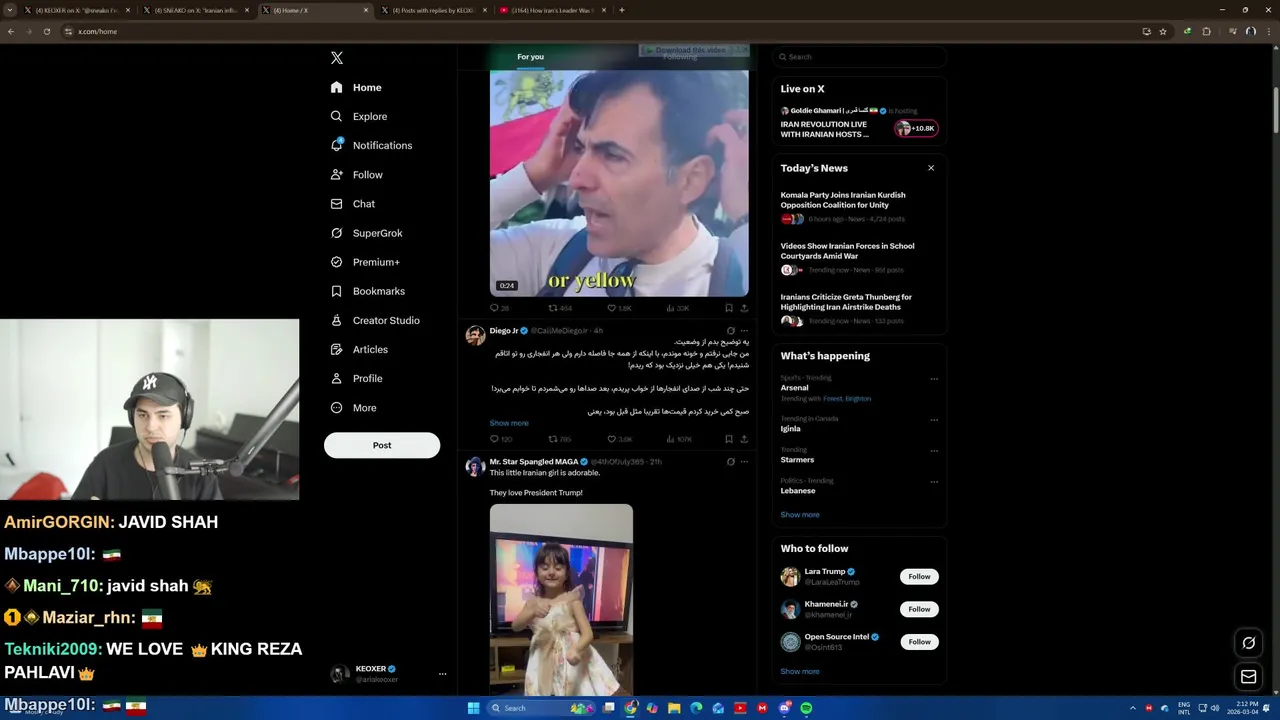This screenshot has height=720, width=1280.
Task: Open Iranian girl video thumbnail
Action: click(x=561, y=599)
